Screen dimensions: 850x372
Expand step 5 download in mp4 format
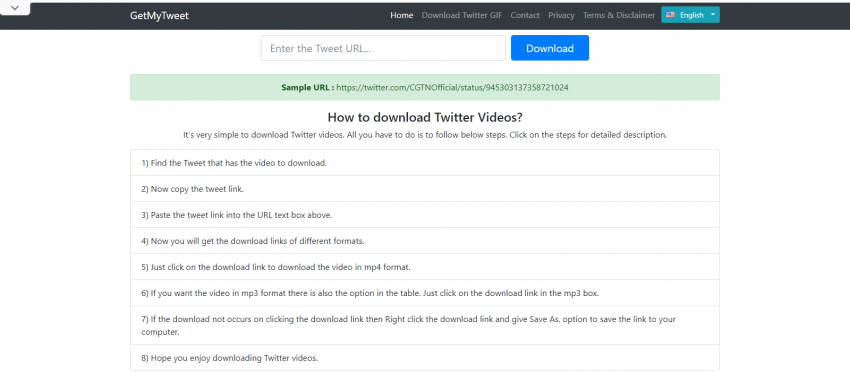tap(425, 267)
